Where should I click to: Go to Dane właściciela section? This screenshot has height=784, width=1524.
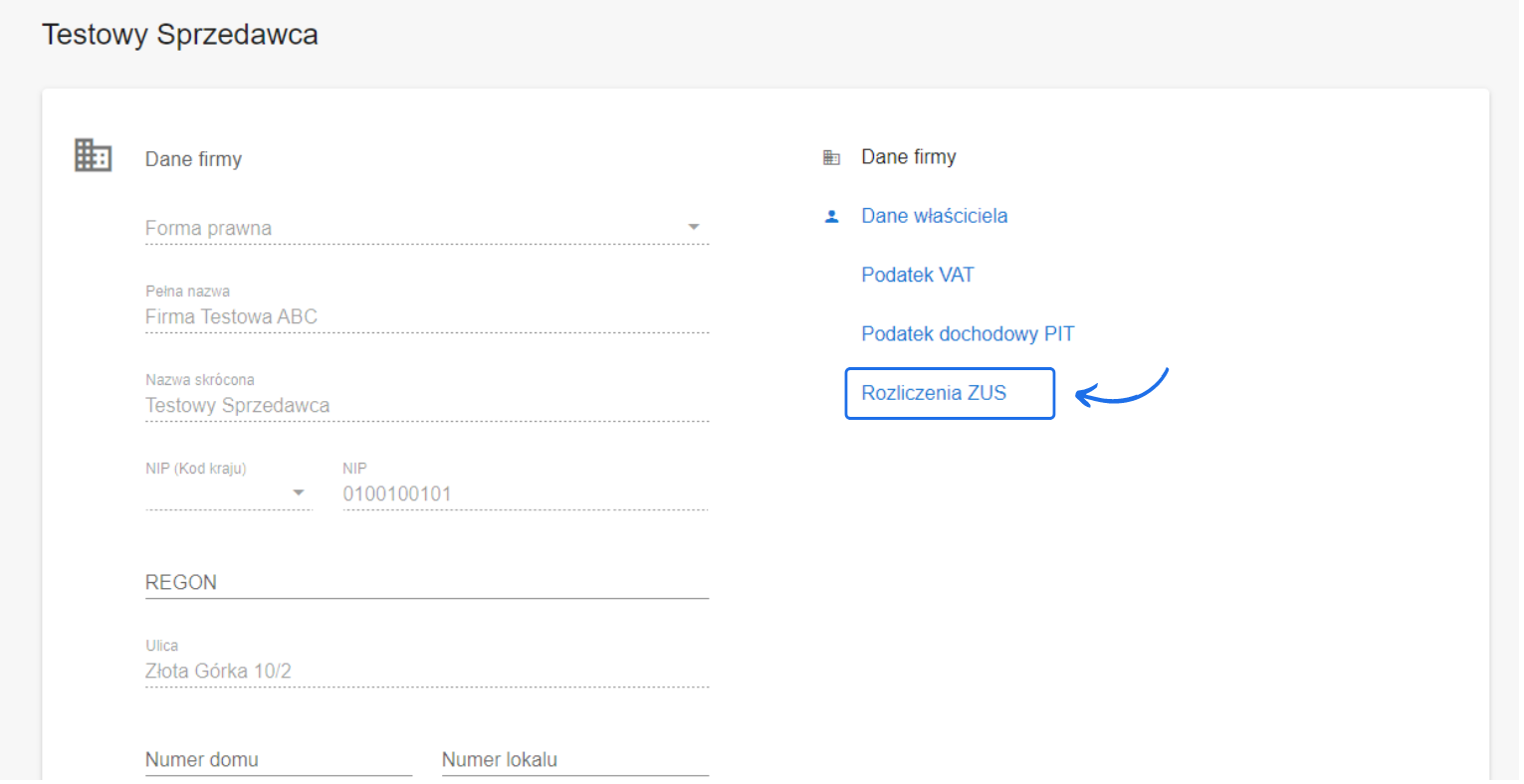pyautogui.click(x=934, y=216)
